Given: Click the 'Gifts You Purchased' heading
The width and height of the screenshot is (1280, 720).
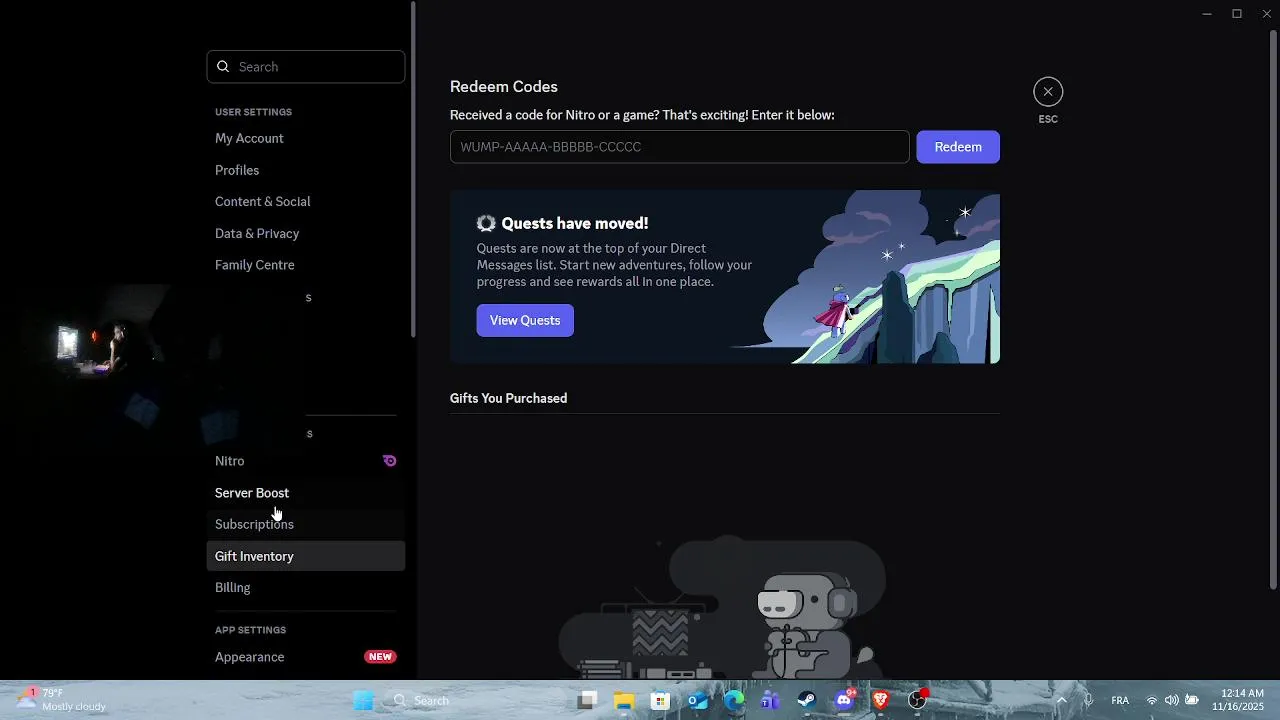Looking at the screenshot, I should tap(508, 398).
